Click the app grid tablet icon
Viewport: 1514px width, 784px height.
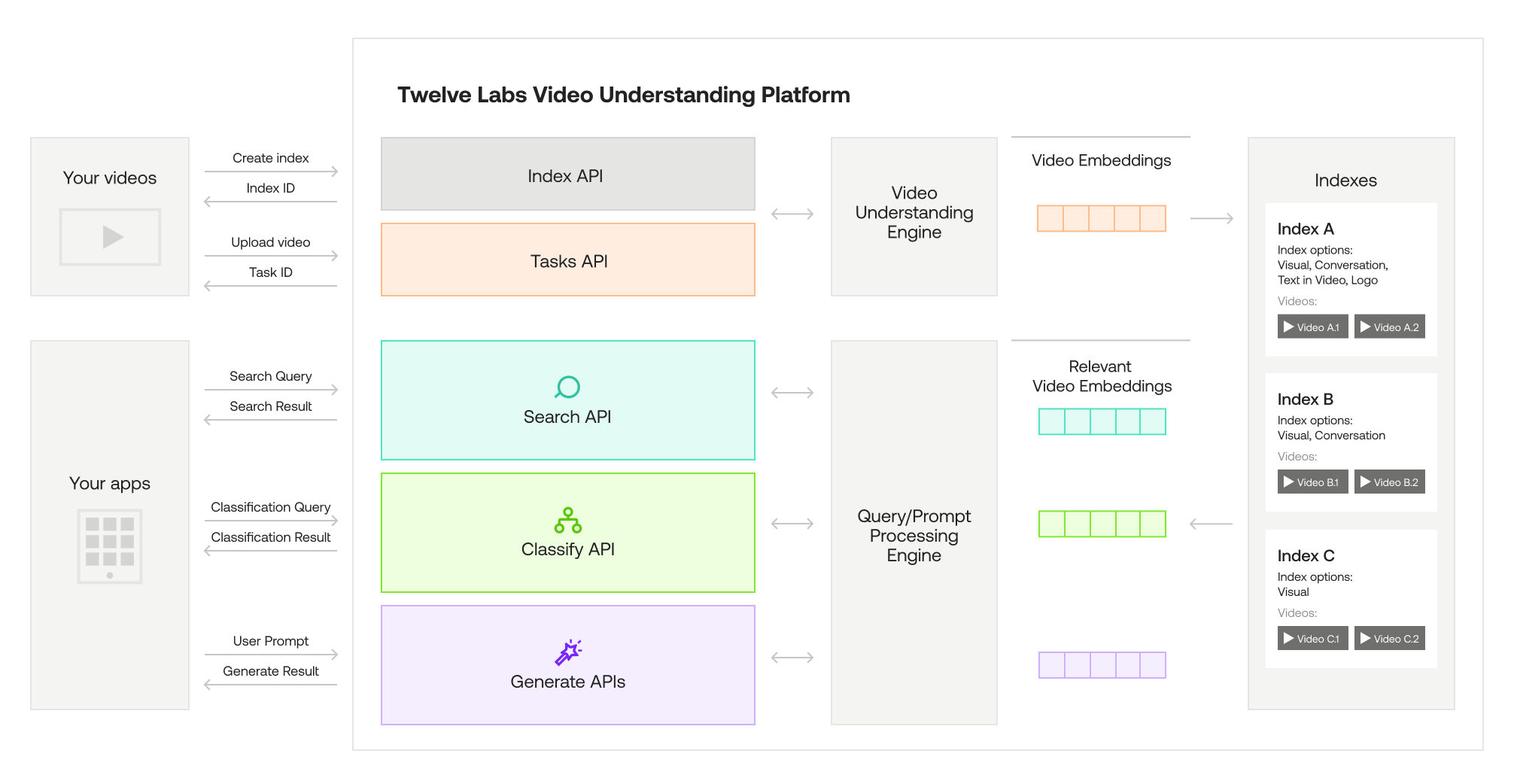click(110, 546)
